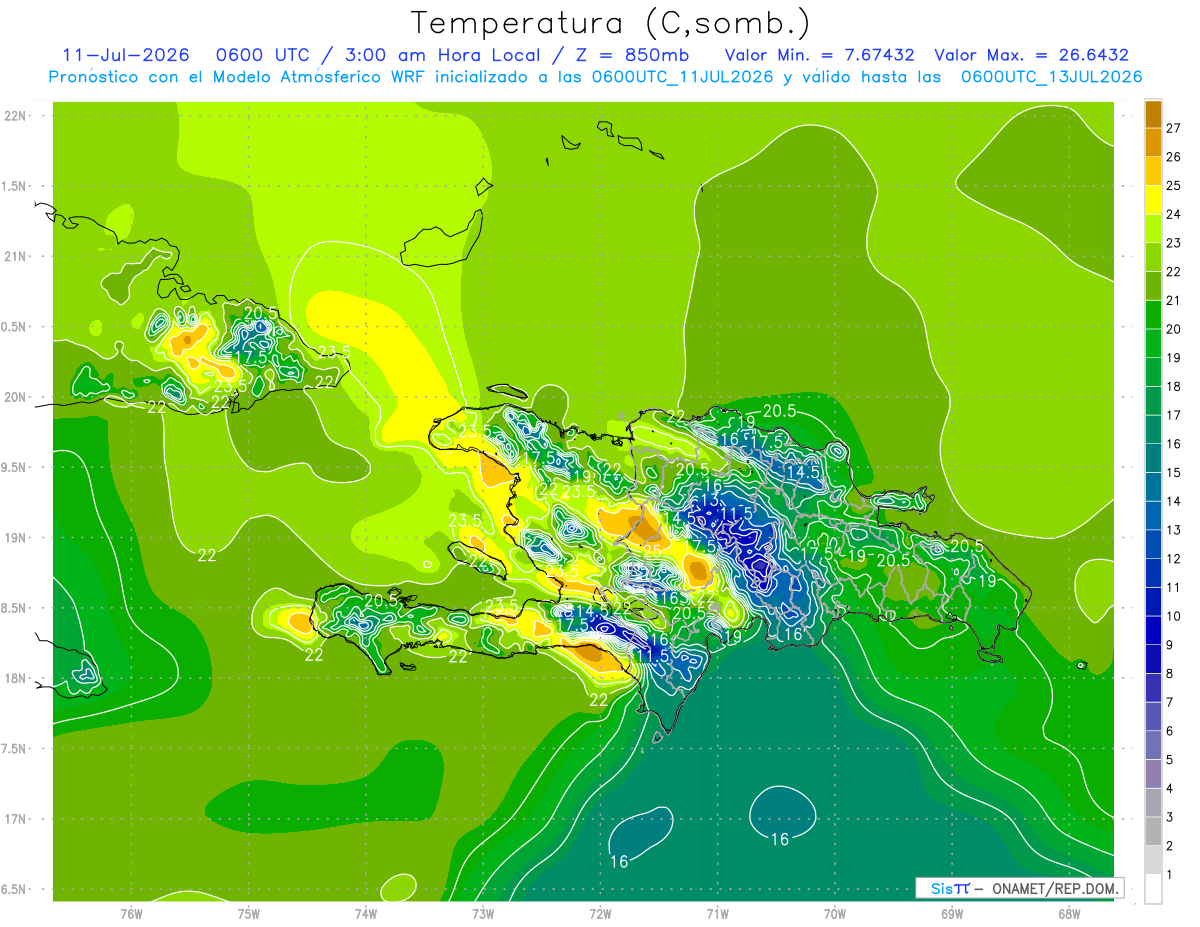Click the '72W' longitude axis label
Screen dimensions: 1200x927
(x=600, y=913)
